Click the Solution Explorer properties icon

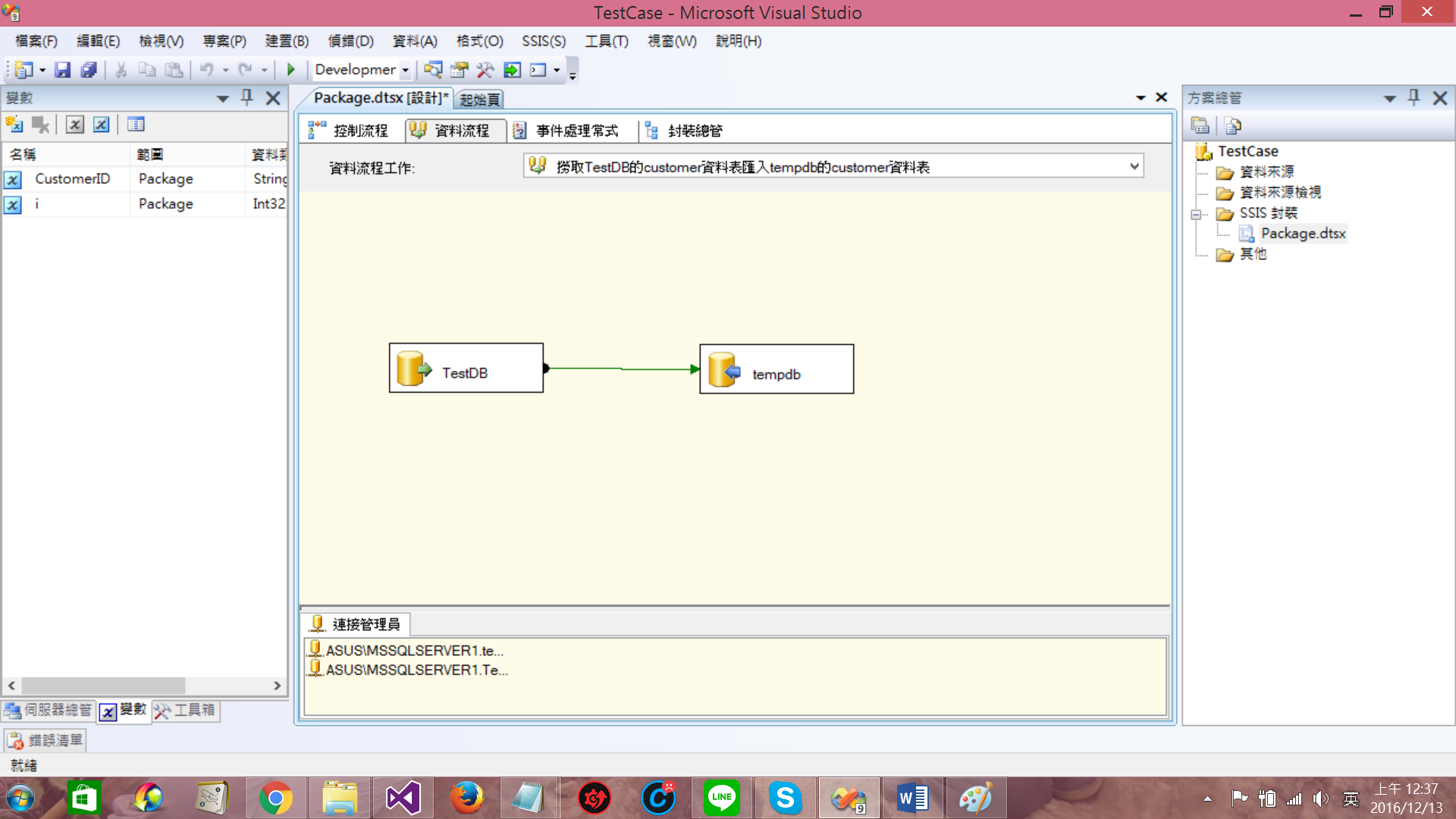[1200, 125]
